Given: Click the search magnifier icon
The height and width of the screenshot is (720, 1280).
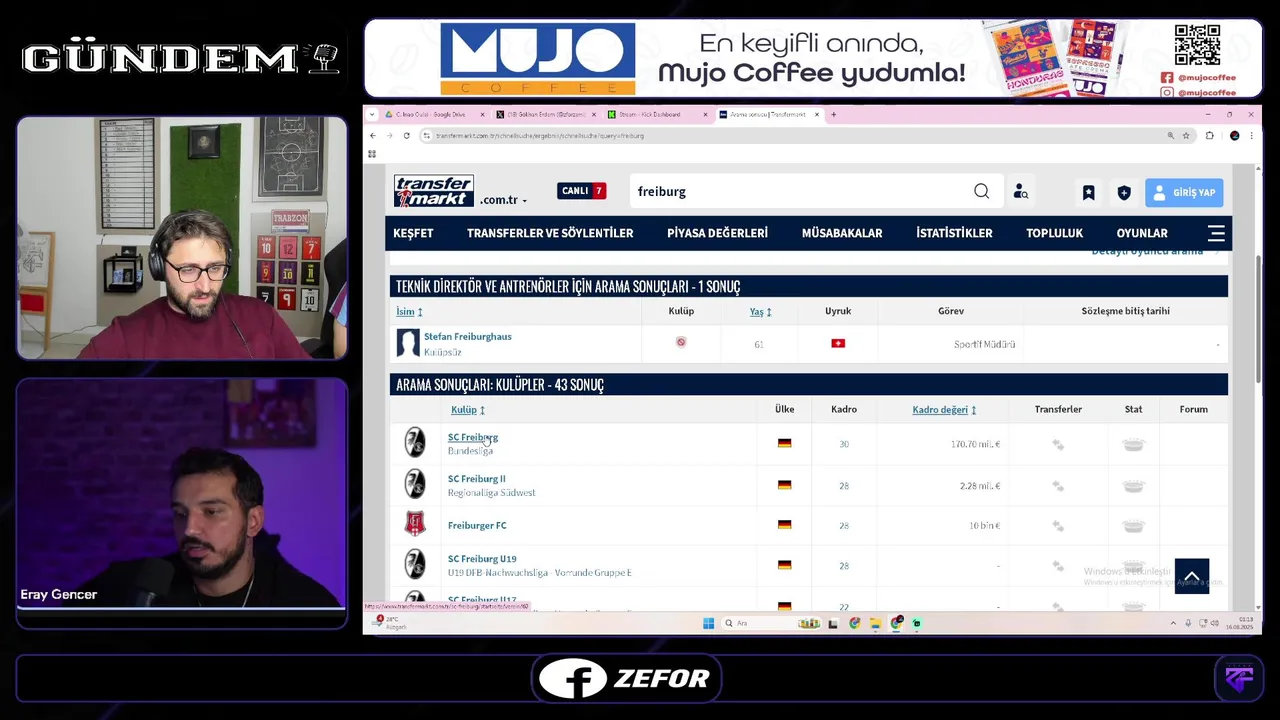Looking at the screenshot, I should point(981,191).
